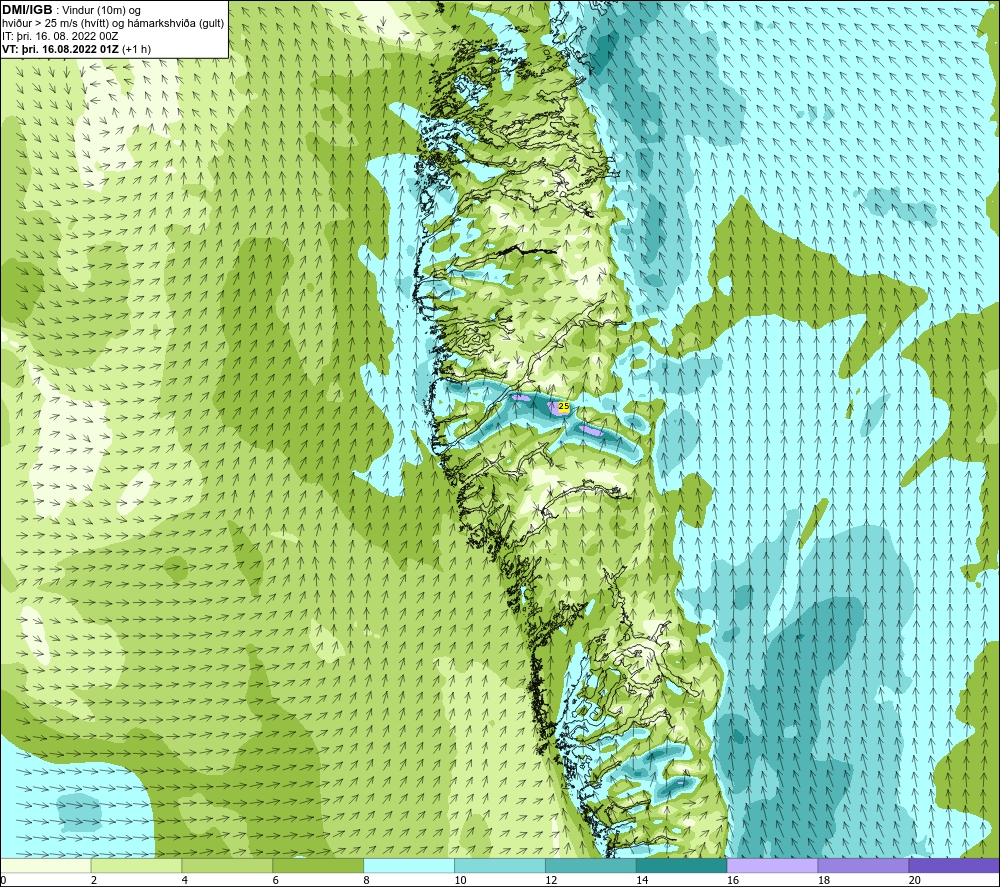Click the scale label '0'

4,880
